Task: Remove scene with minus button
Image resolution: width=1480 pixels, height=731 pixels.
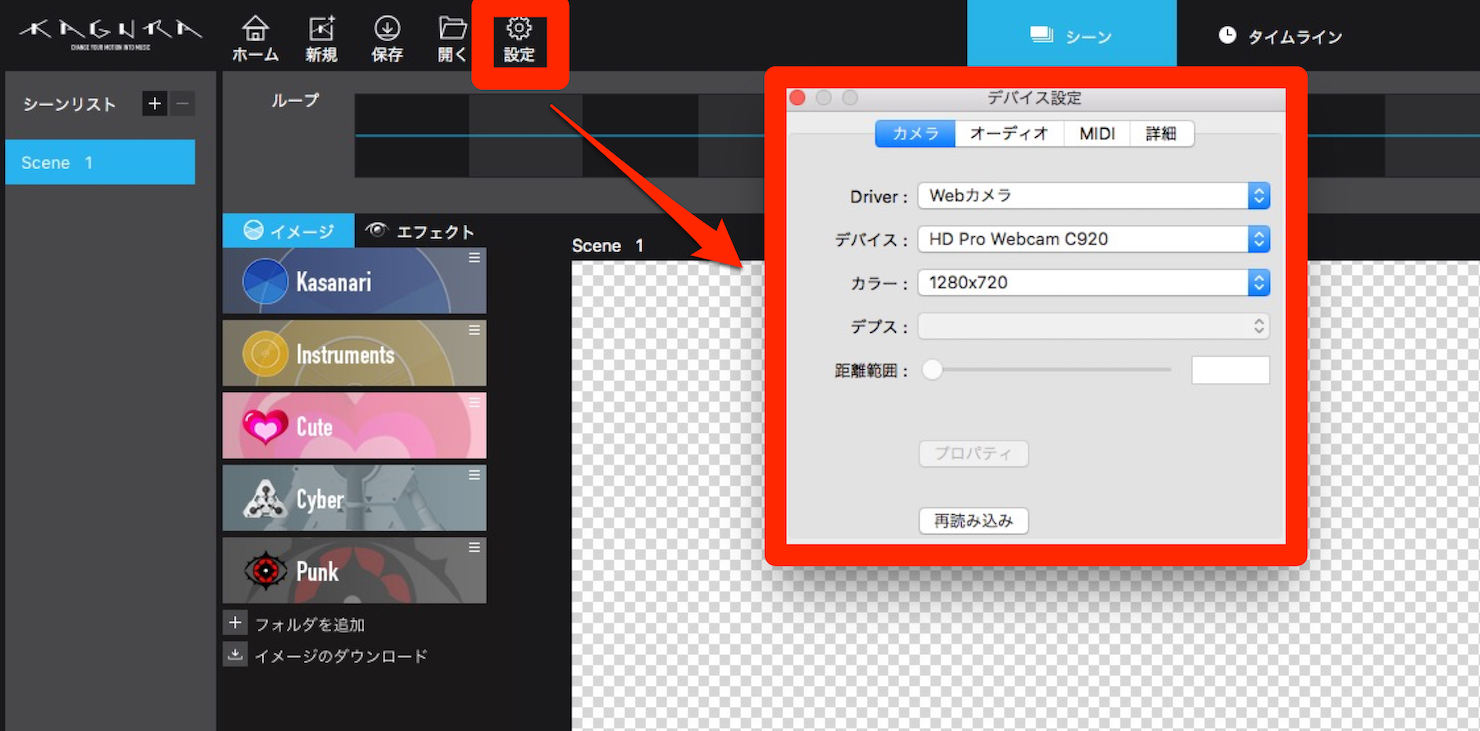Action: pos(182,104)
